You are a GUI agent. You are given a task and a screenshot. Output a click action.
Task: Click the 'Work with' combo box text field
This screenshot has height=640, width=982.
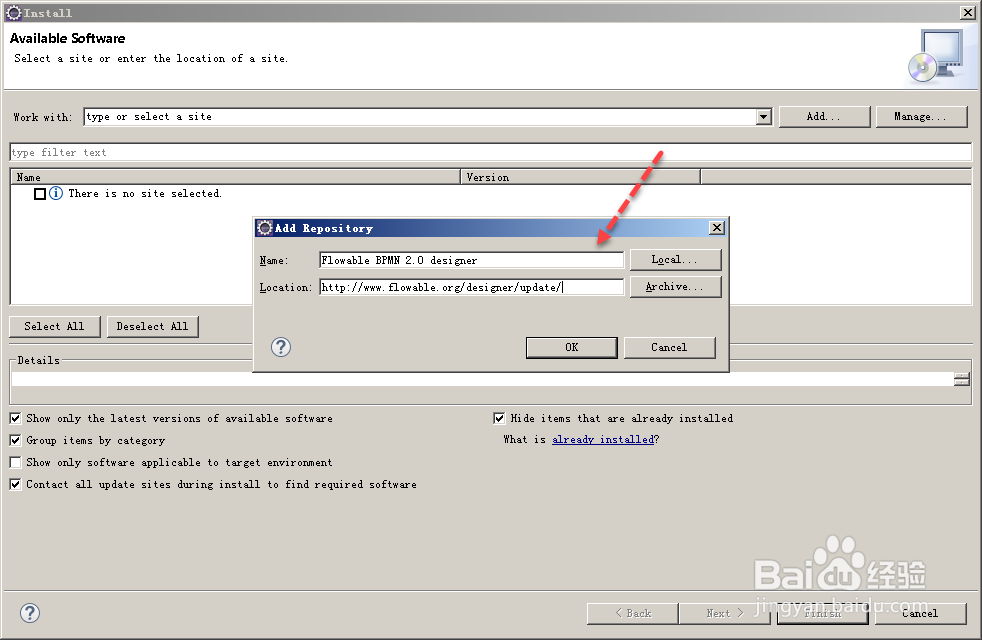(420, 116)
